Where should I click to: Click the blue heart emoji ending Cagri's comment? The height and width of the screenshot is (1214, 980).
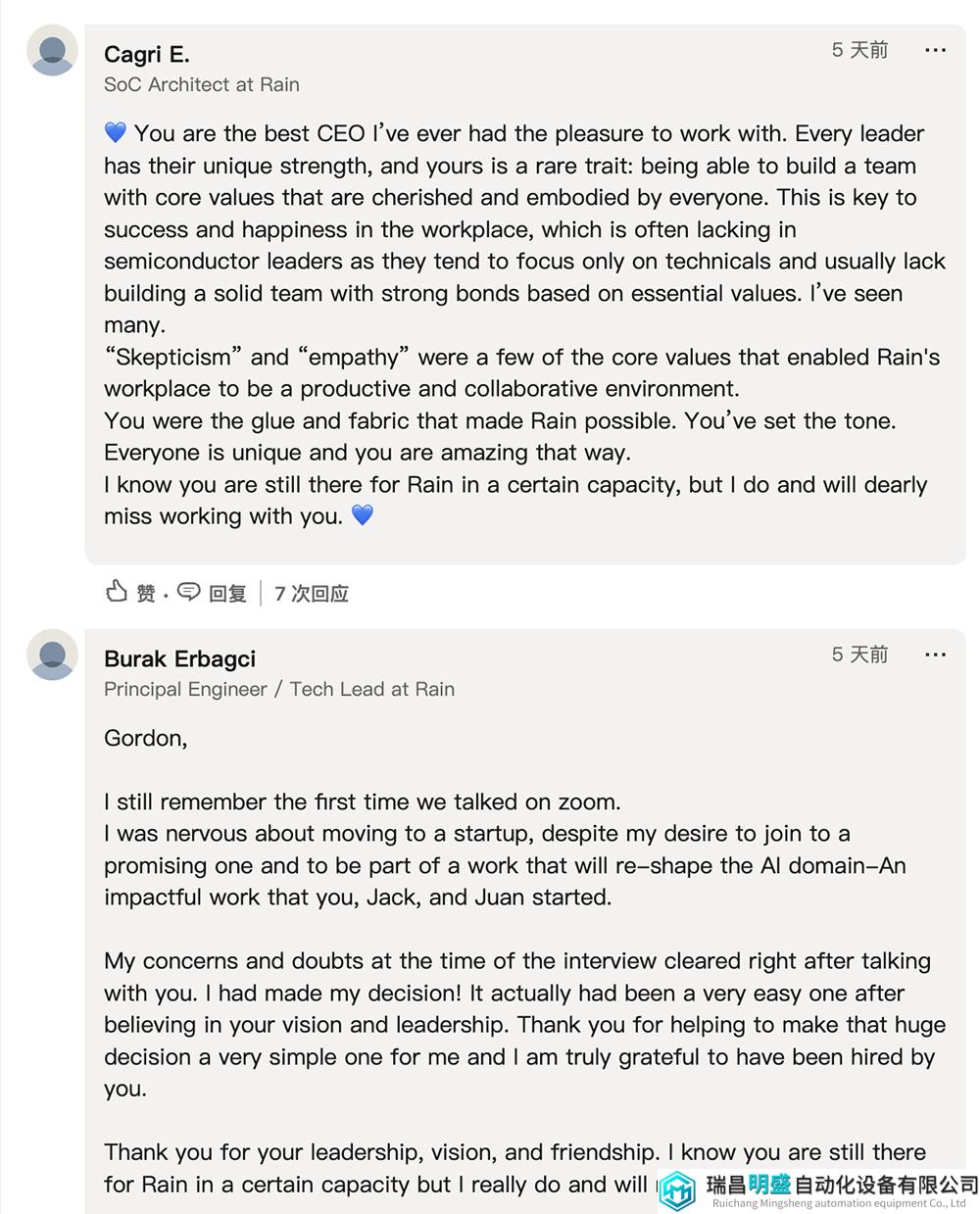[363, 514]
